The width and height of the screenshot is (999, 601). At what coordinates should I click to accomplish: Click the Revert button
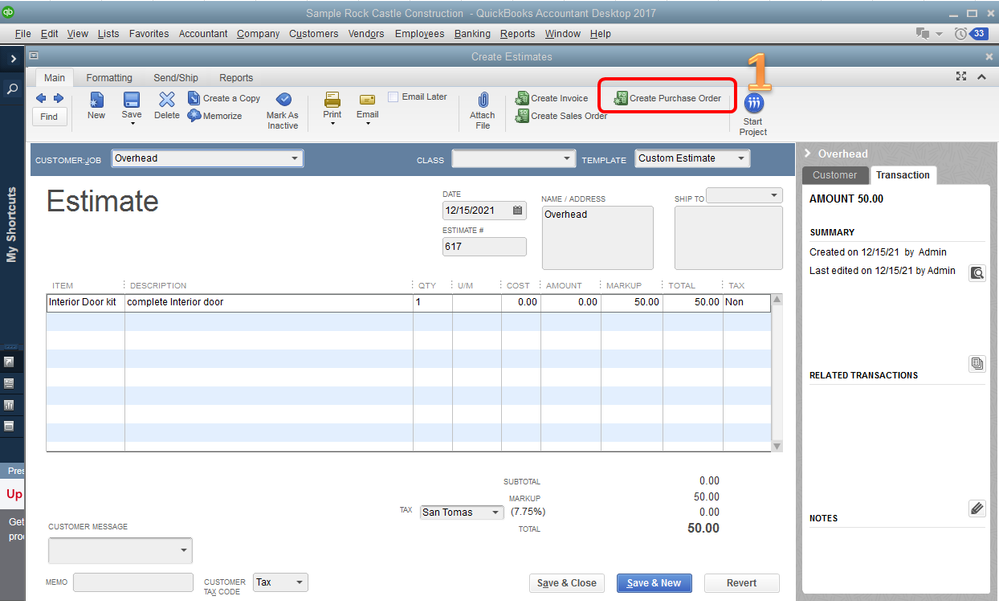[742, 583]
